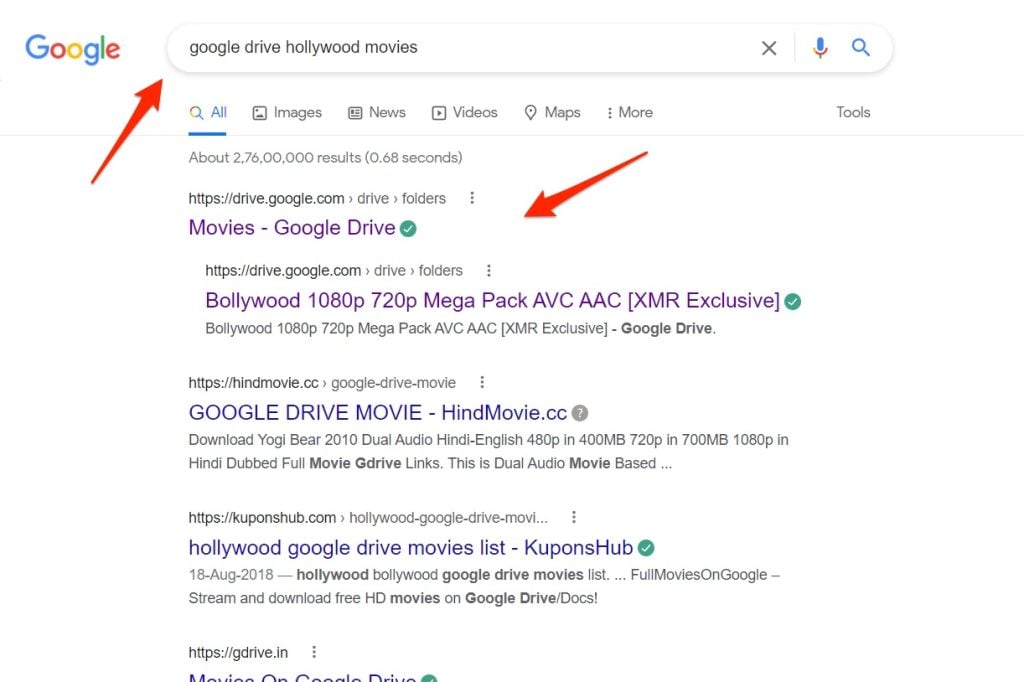Open three-dot menu for hindmovie.cc result
The height and width of the screenshot is (682, 1024).
click(482, 382)
